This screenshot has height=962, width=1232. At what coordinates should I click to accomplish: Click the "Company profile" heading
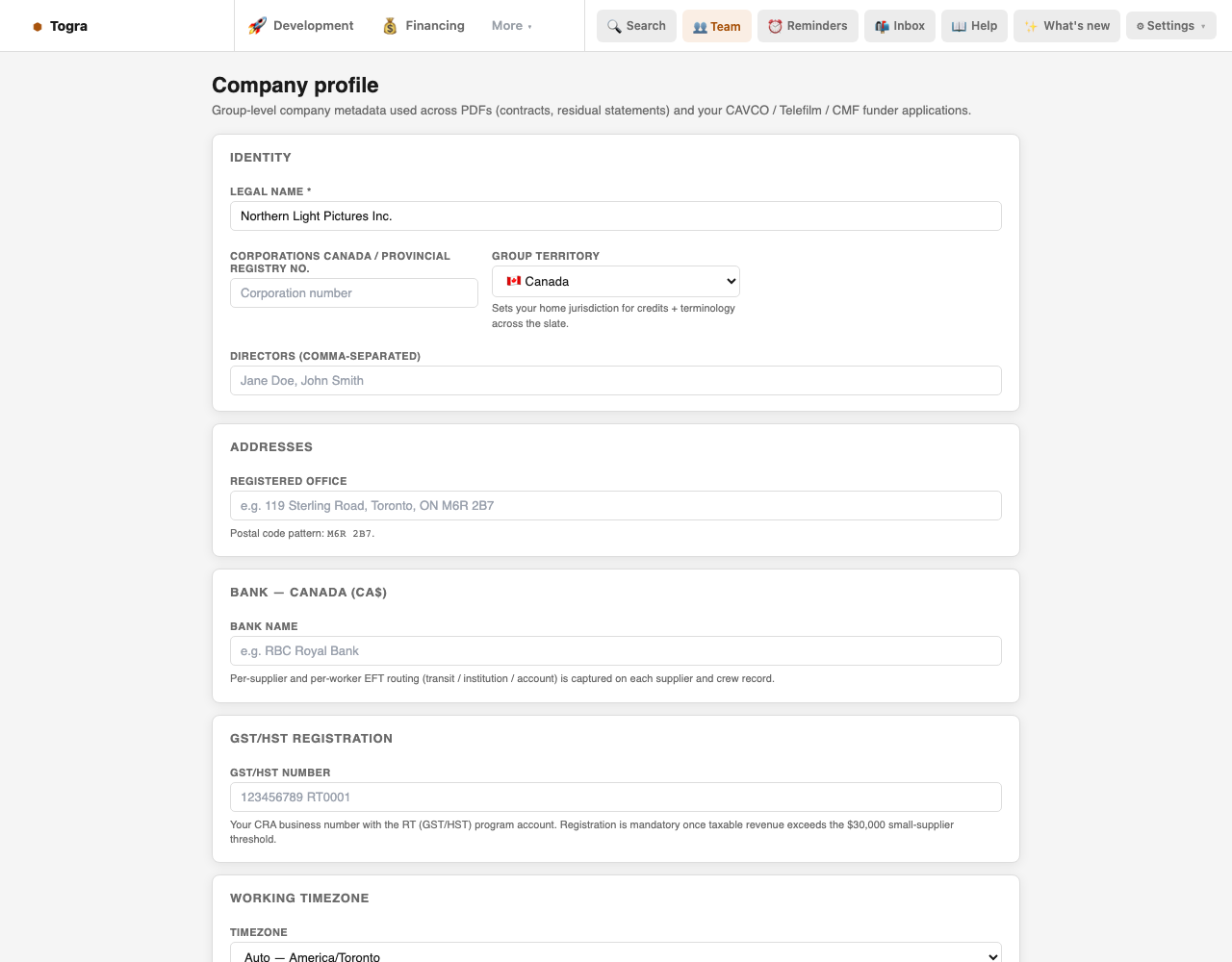295,86
